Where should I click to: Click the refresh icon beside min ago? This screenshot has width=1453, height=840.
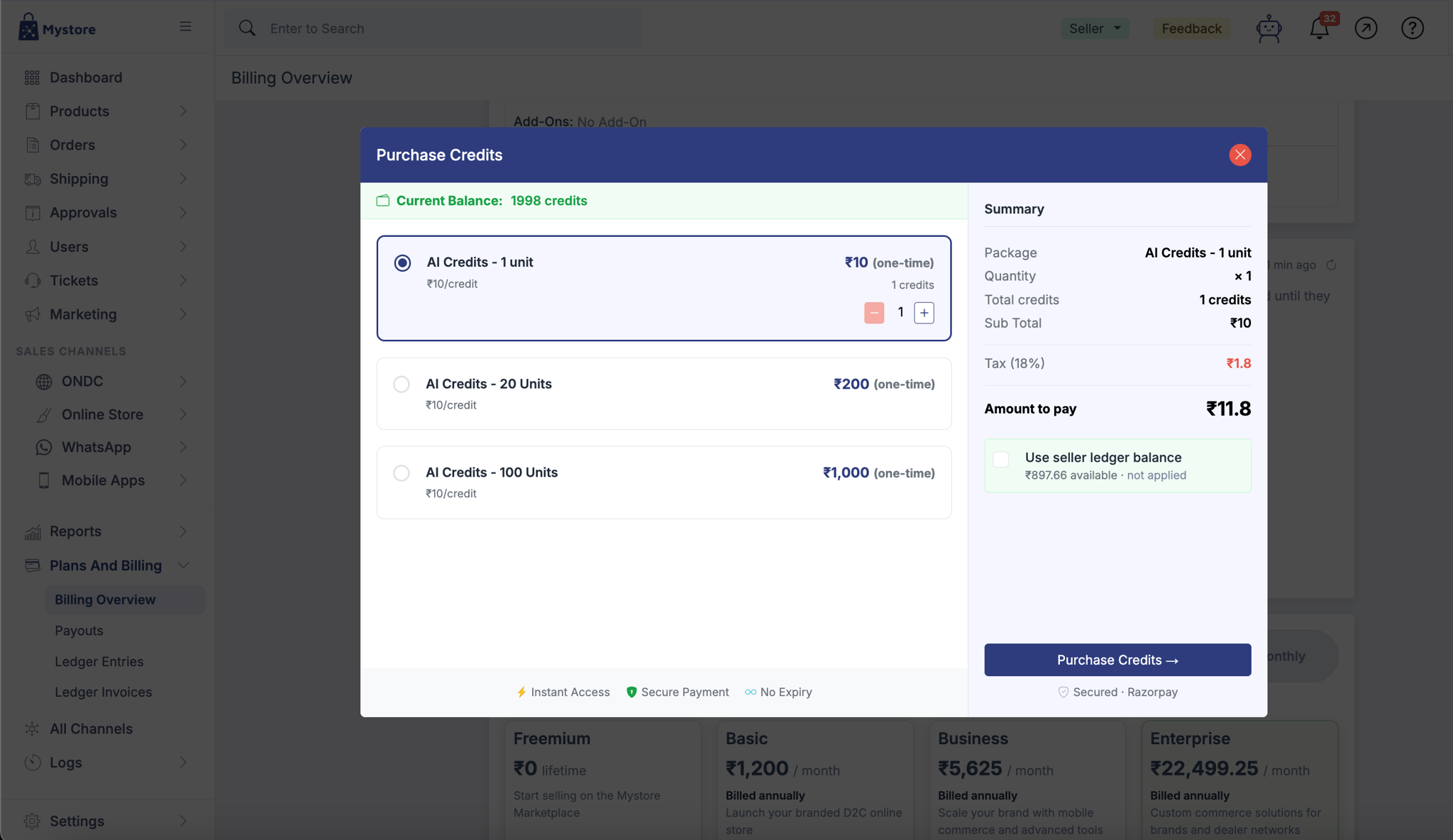(x=1331, y=265)
